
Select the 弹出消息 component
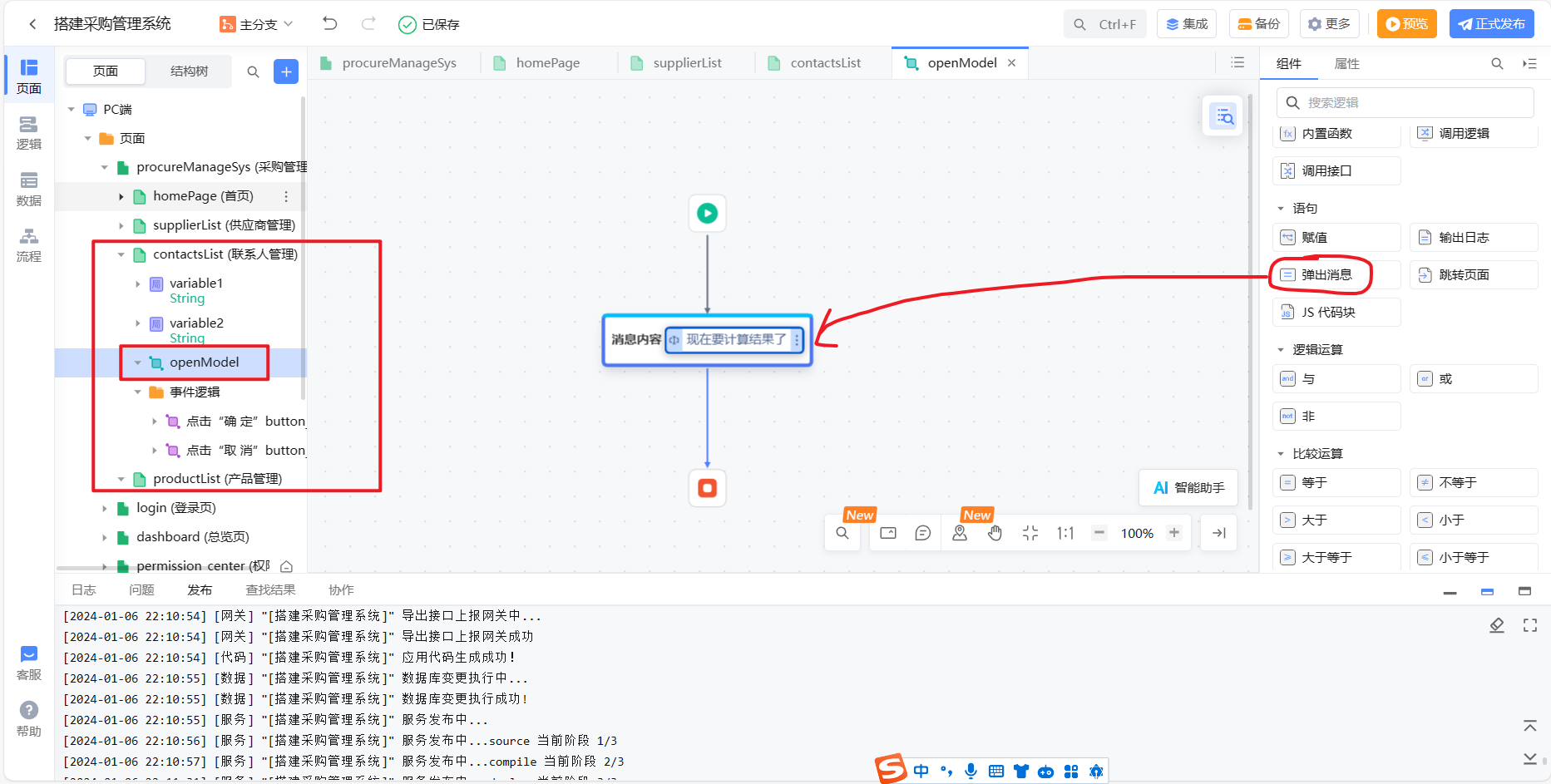pos(1337,275)
